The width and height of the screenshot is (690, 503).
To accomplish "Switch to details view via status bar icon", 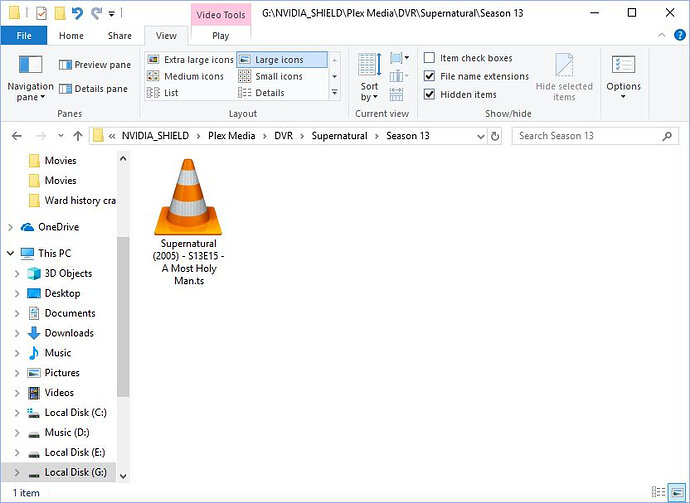I will pos(658,492).
